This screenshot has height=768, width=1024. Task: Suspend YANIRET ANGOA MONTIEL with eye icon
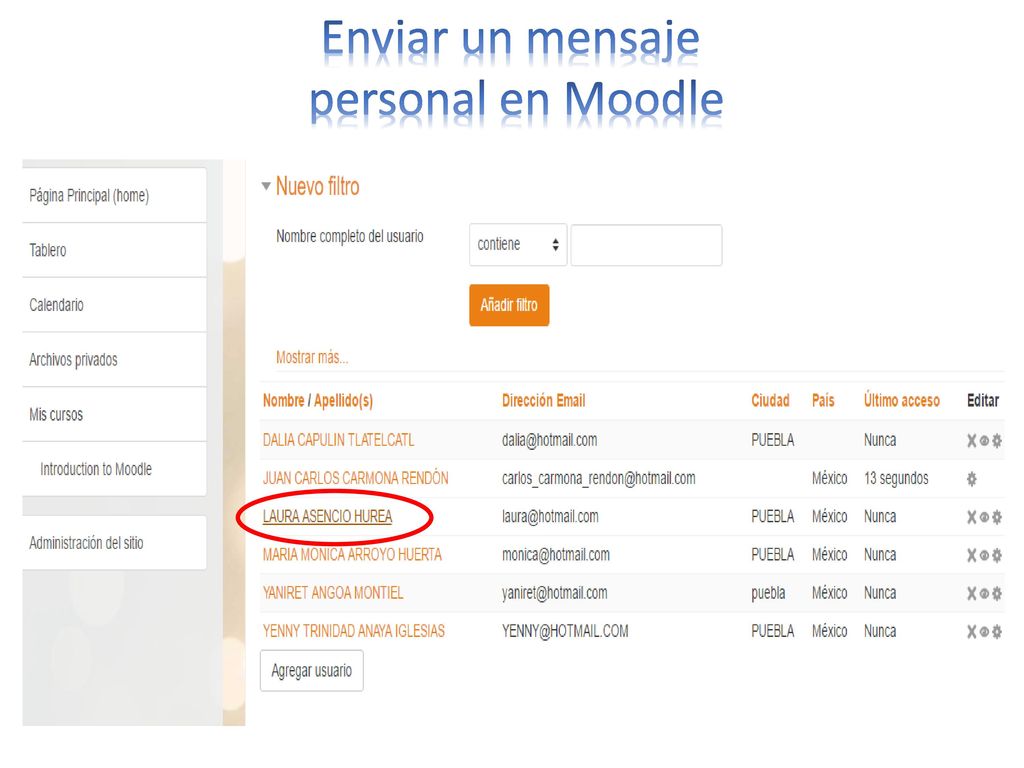click(x=984, y=594)
